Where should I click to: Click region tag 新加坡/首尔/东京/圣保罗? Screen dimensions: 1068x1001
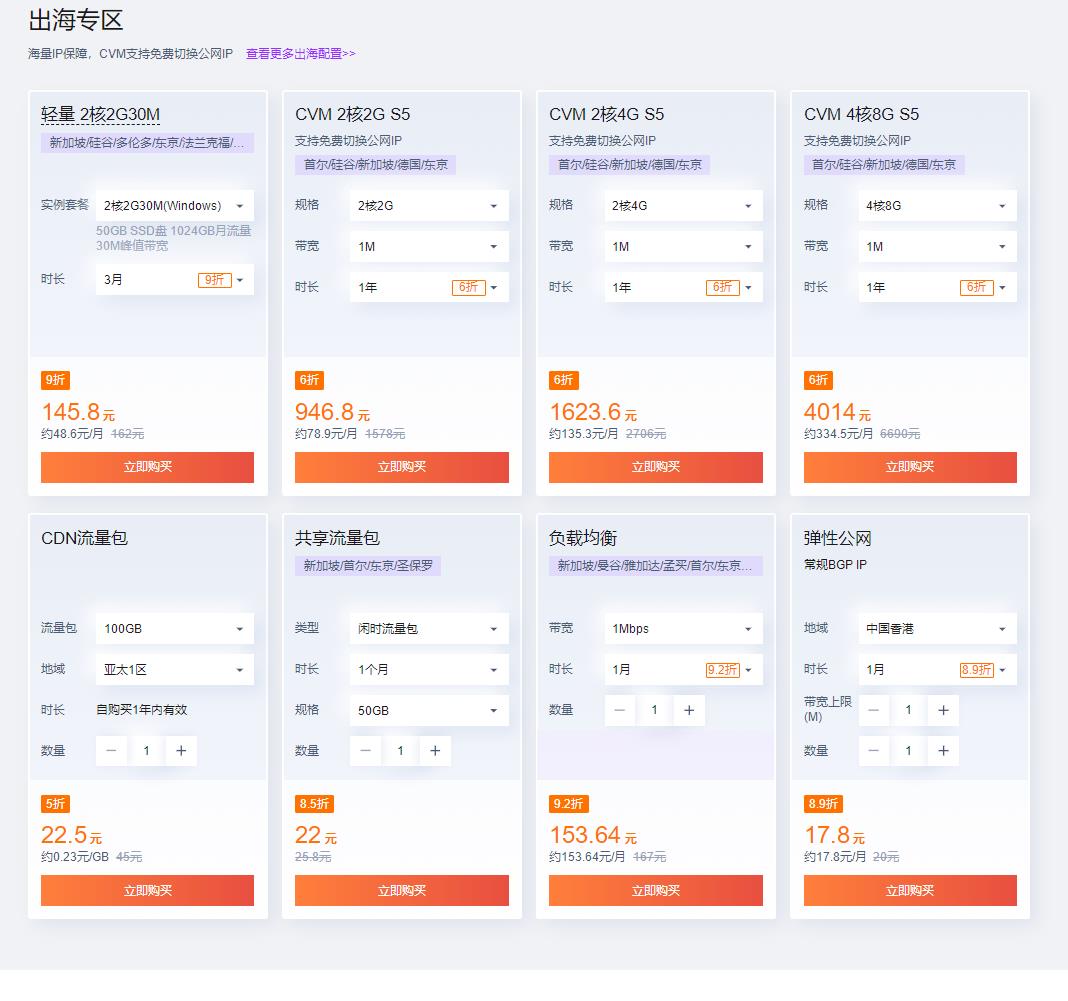(368, 566)
